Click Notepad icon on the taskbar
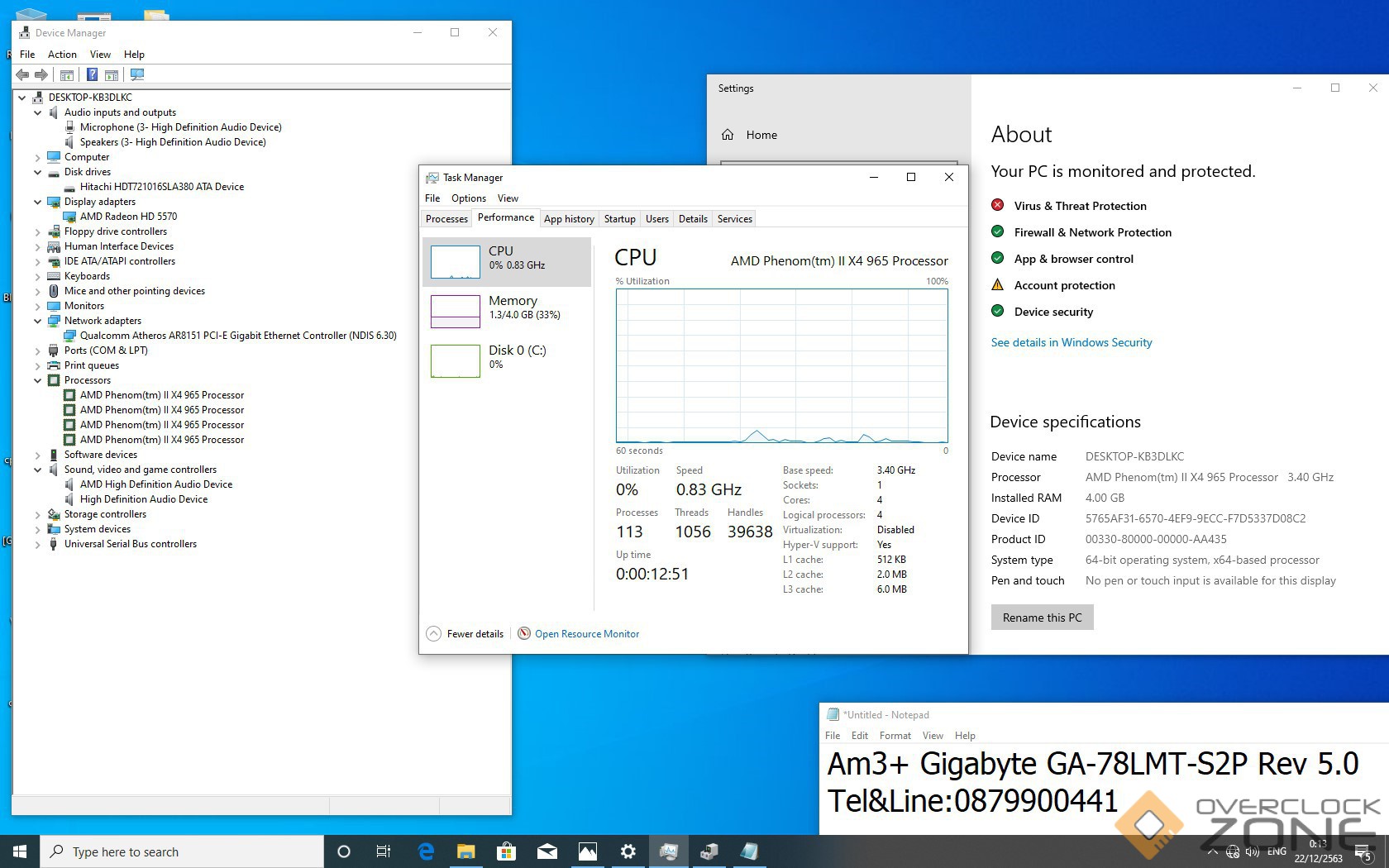This screenshot has width=1389, height=868. (x=749, y=851)
